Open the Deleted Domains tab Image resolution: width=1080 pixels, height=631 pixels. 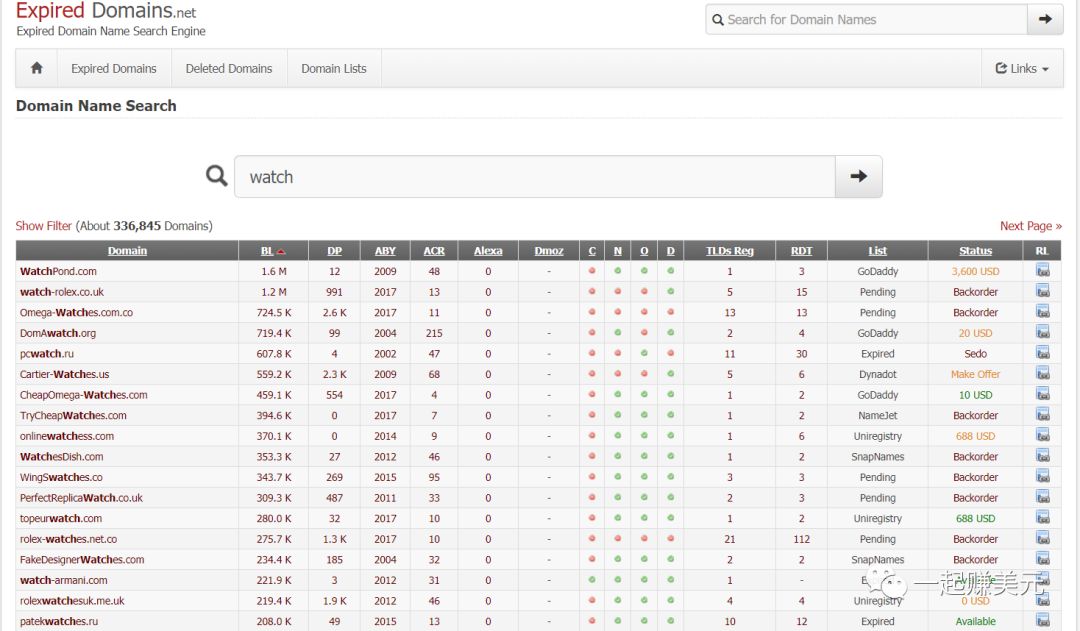229,68
